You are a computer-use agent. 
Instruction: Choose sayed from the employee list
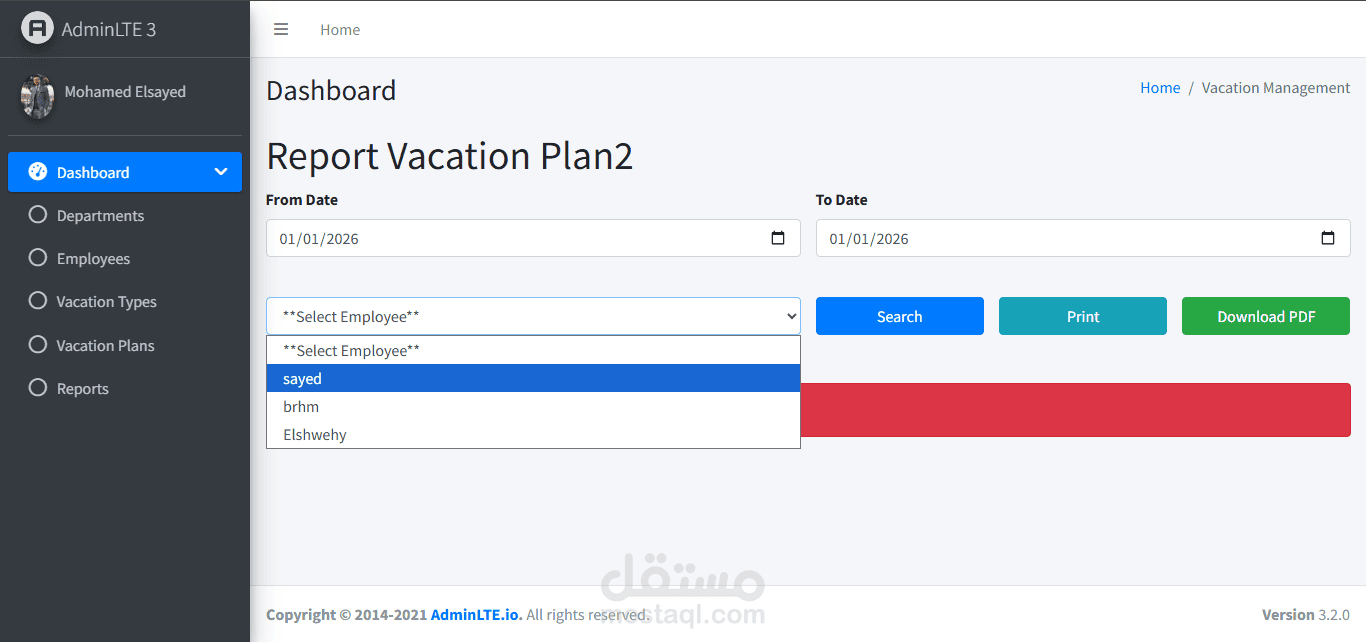pos(533,378)
